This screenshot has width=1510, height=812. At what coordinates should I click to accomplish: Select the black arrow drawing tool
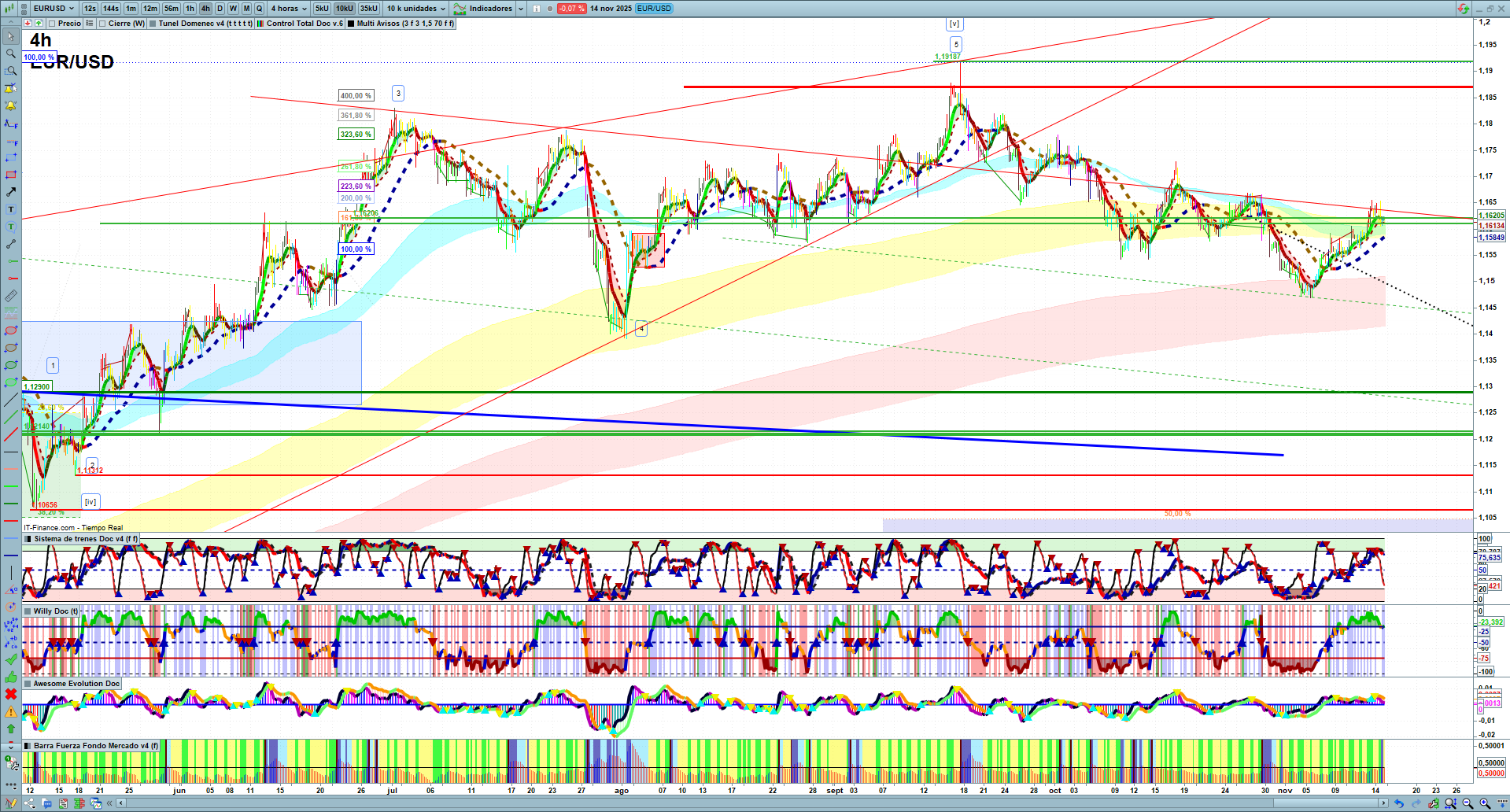click(10, 192)
